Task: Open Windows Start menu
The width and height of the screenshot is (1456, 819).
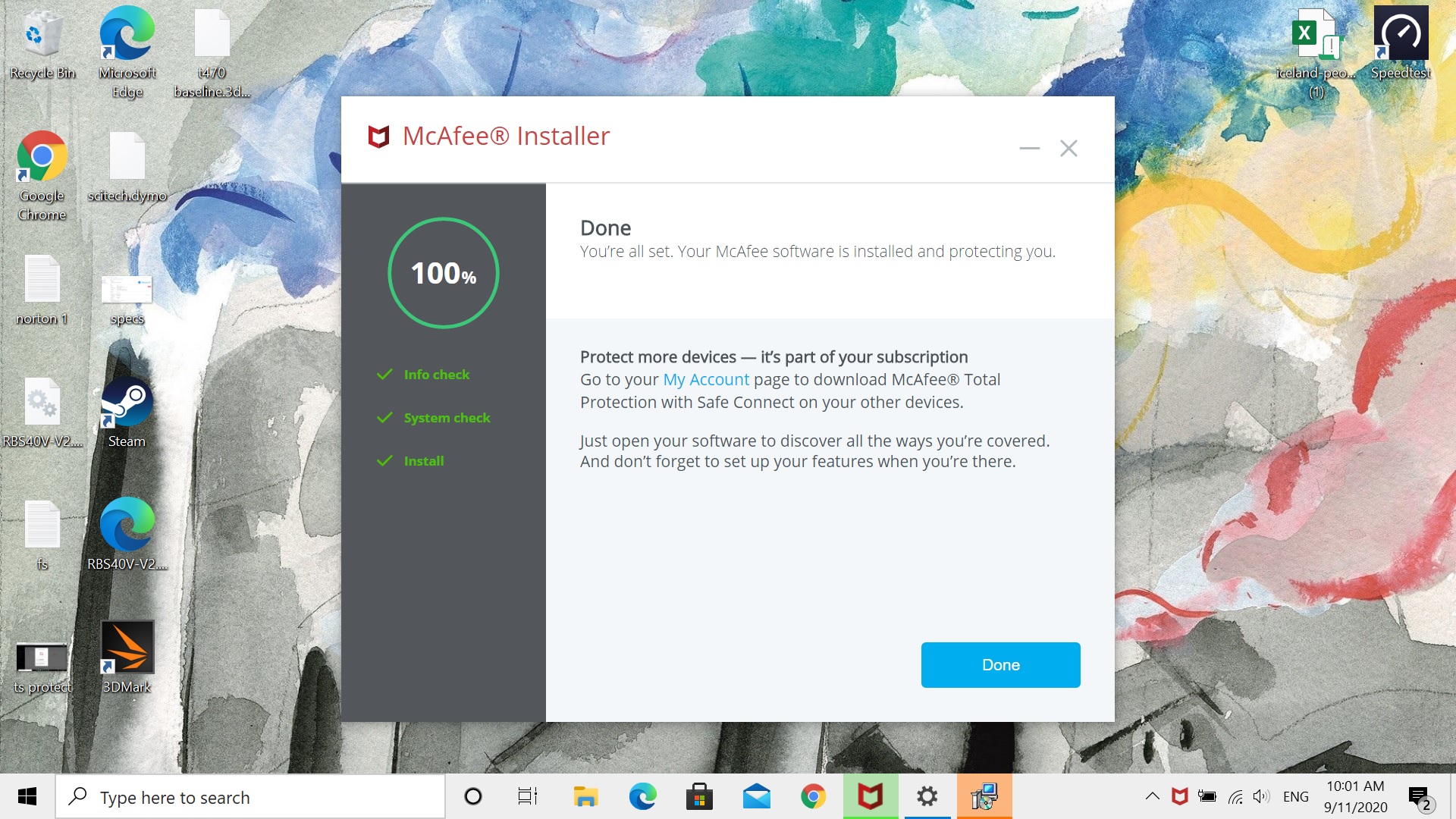Action: (26, 796)
